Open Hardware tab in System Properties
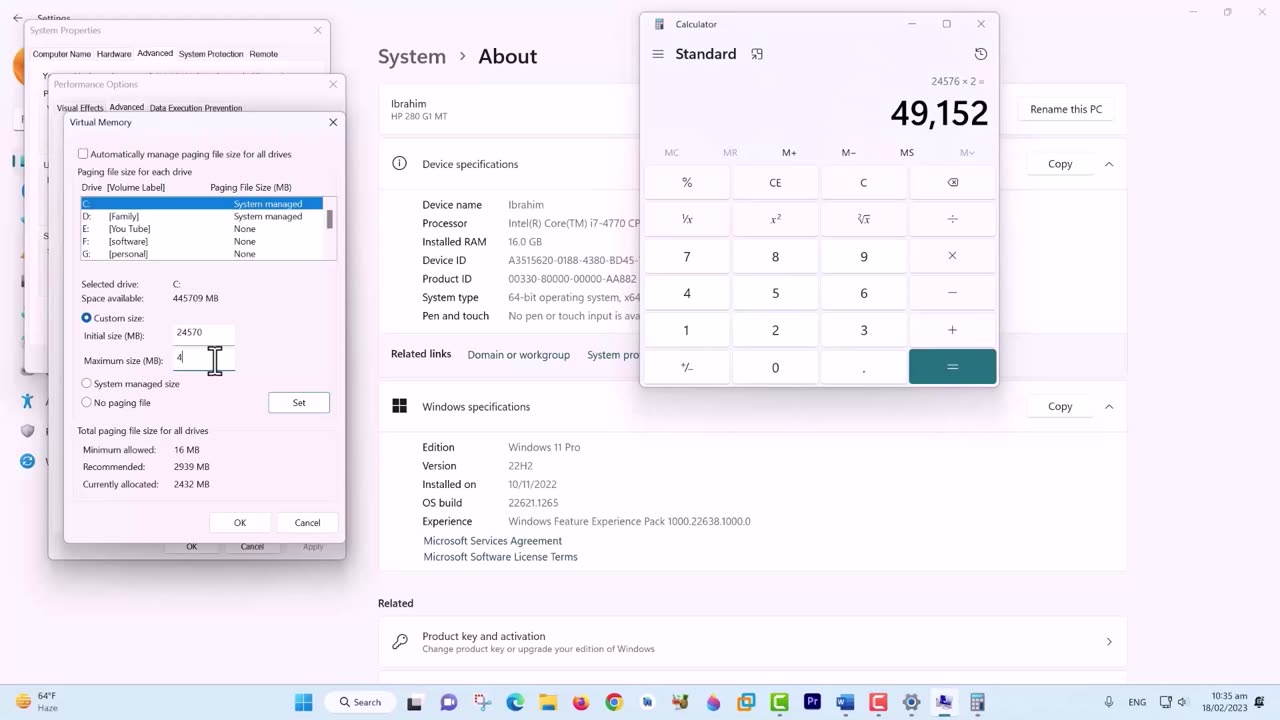Viewport: 1280px width, 720px height. (x=114, y=54)
